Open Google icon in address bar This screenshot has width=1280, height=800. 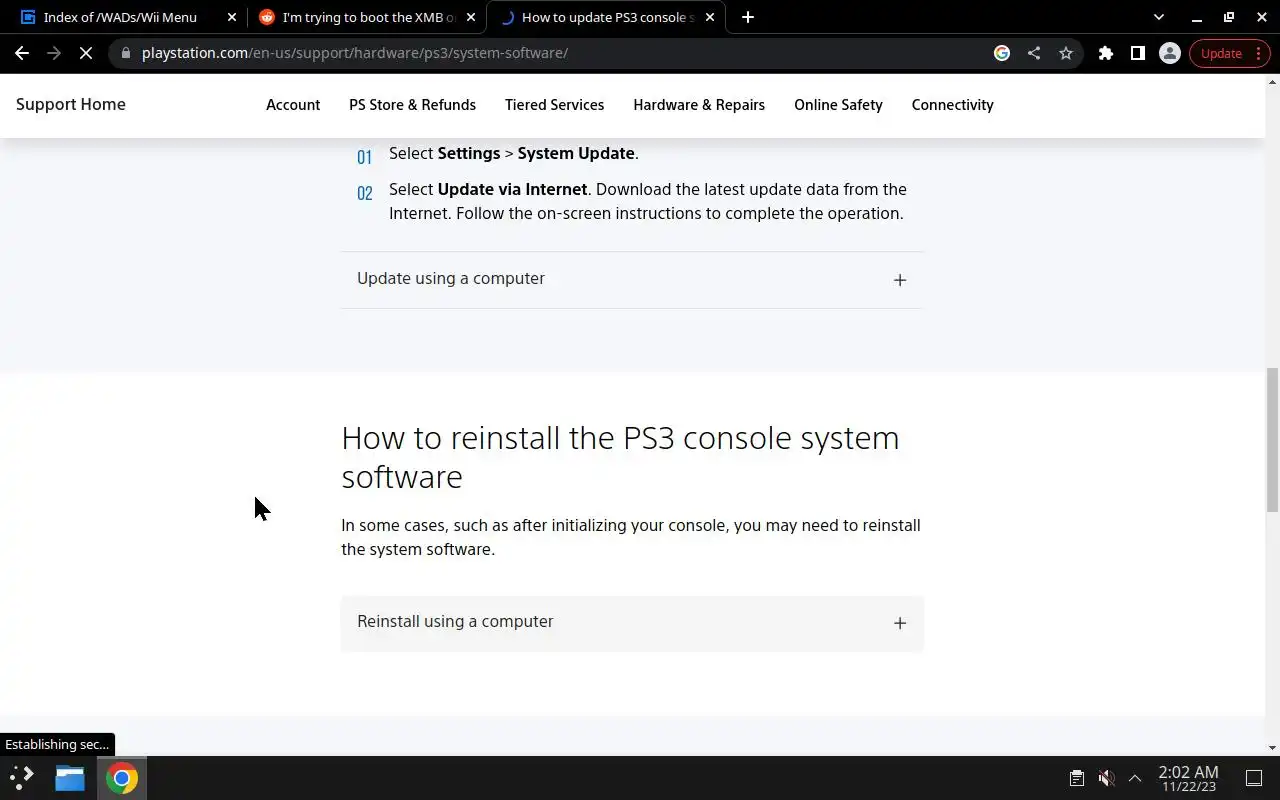(x=1002, y=53)
